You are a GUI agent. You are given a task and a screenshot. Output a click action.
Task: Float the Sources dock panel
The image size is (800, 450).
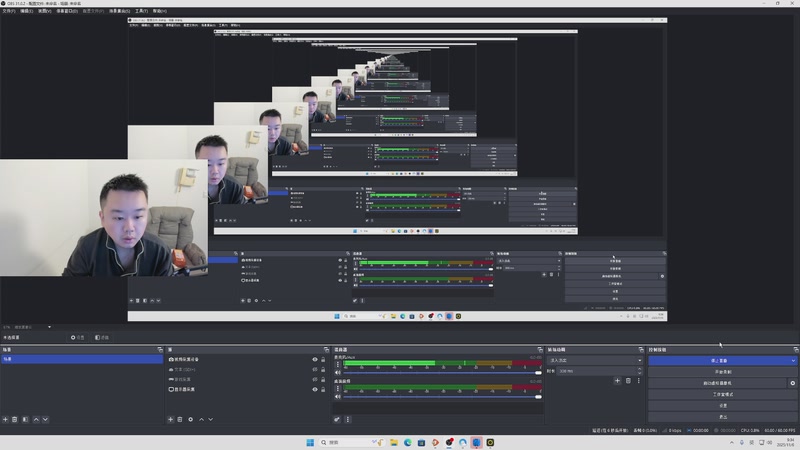click(327, 349)
